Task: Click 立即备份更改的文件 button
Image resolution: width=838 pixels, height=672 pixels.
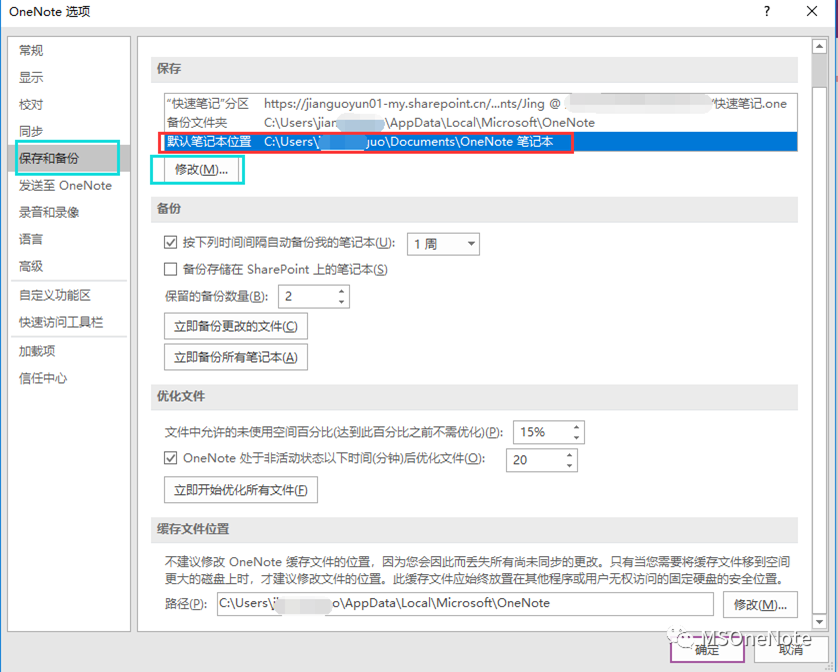Action: click(236, 326)
